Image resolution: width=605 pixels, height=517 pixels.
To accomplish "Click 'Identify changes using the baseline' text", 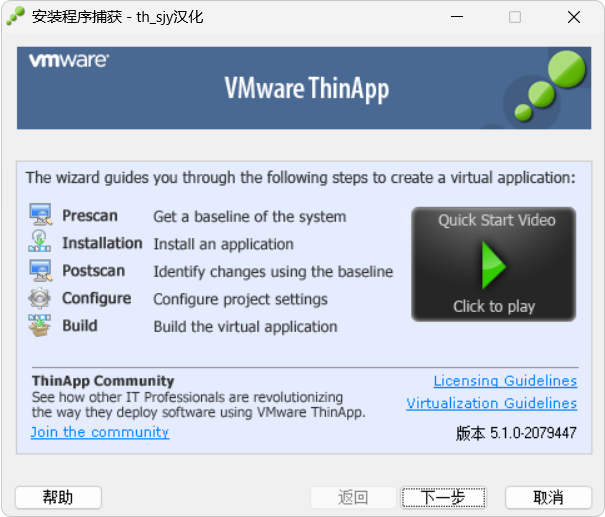I will pyautogui.click(x=273, y=272).
